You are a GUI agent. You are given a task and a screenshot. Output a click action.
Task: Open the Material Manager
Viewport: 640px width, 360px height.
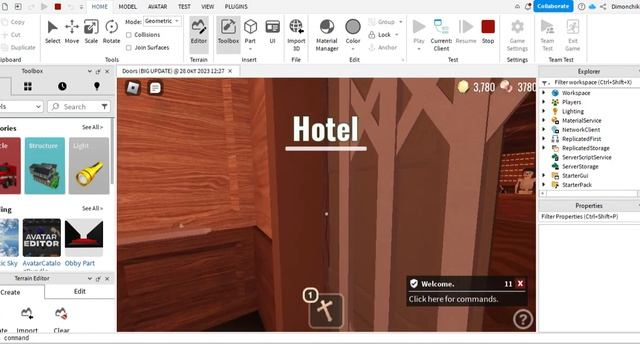(327, 35)
